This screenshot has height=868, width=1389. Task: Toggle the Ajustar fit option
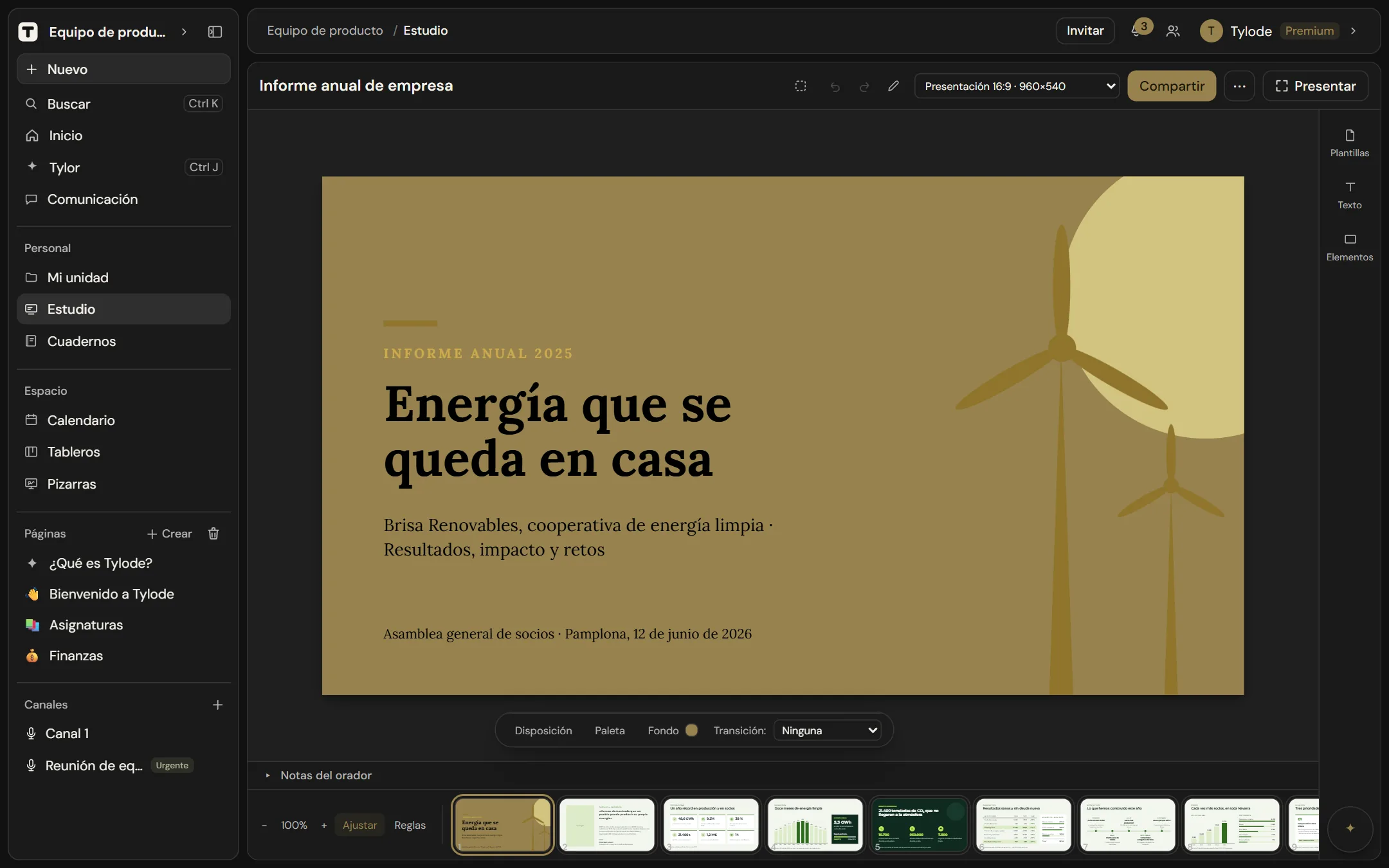[x=359, y=825]
